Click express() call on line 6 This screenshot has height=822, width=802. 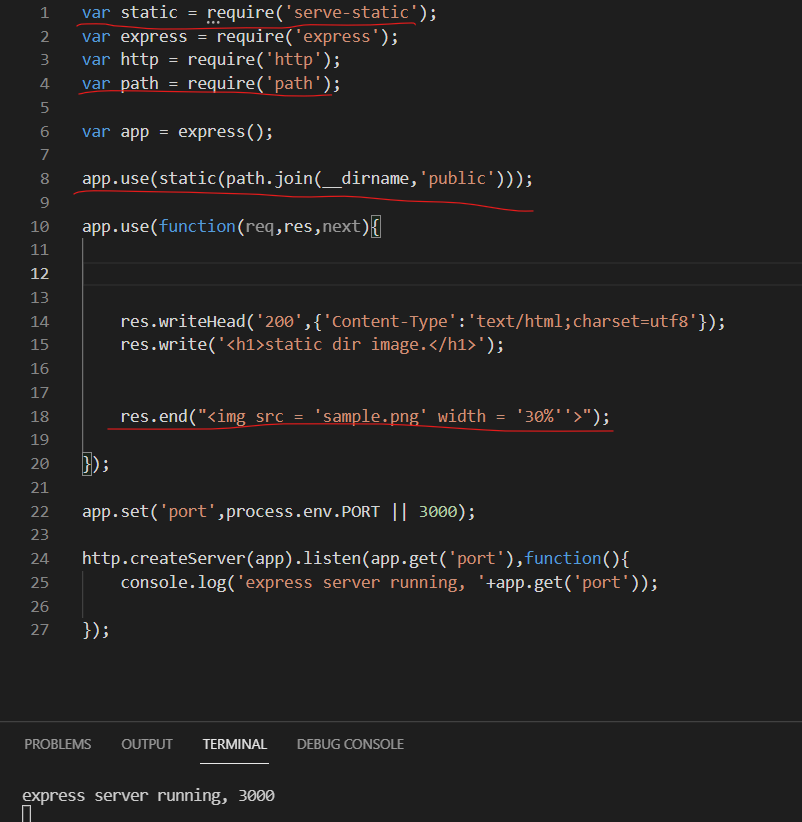pyautogui.click(x=221, y=132)
